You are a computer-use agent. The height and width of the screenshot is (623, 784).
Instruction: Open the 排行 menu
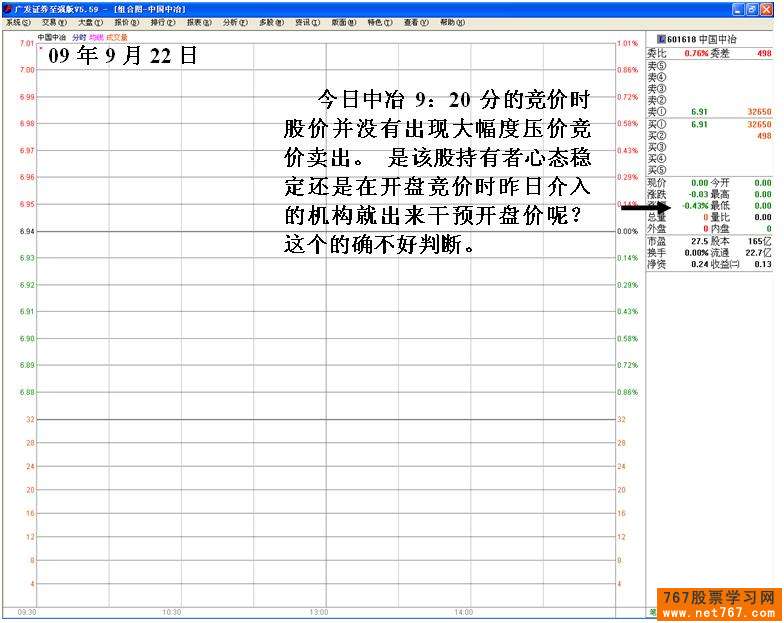[163, 22]
